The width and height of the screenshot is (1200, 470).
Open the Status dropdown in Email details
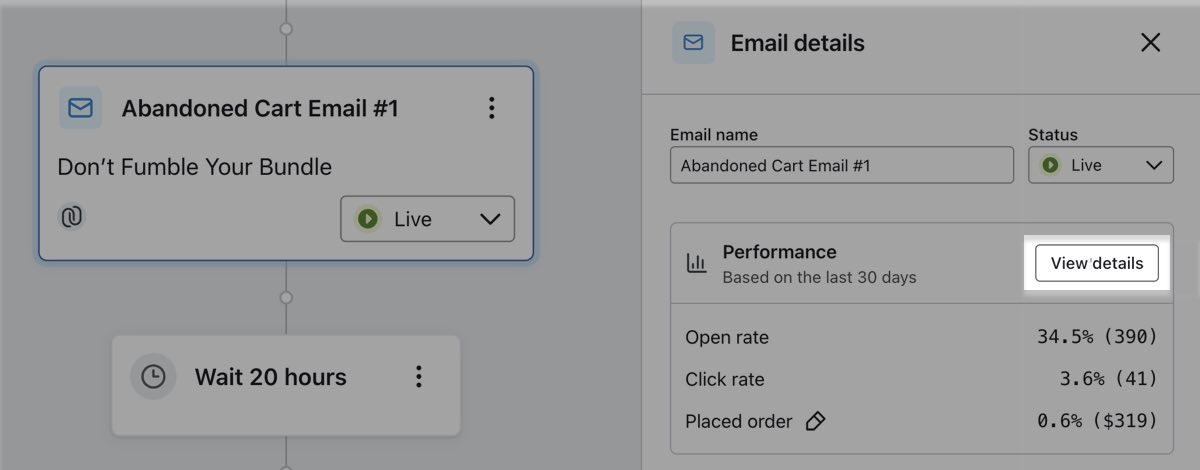tap(1100, 165)
